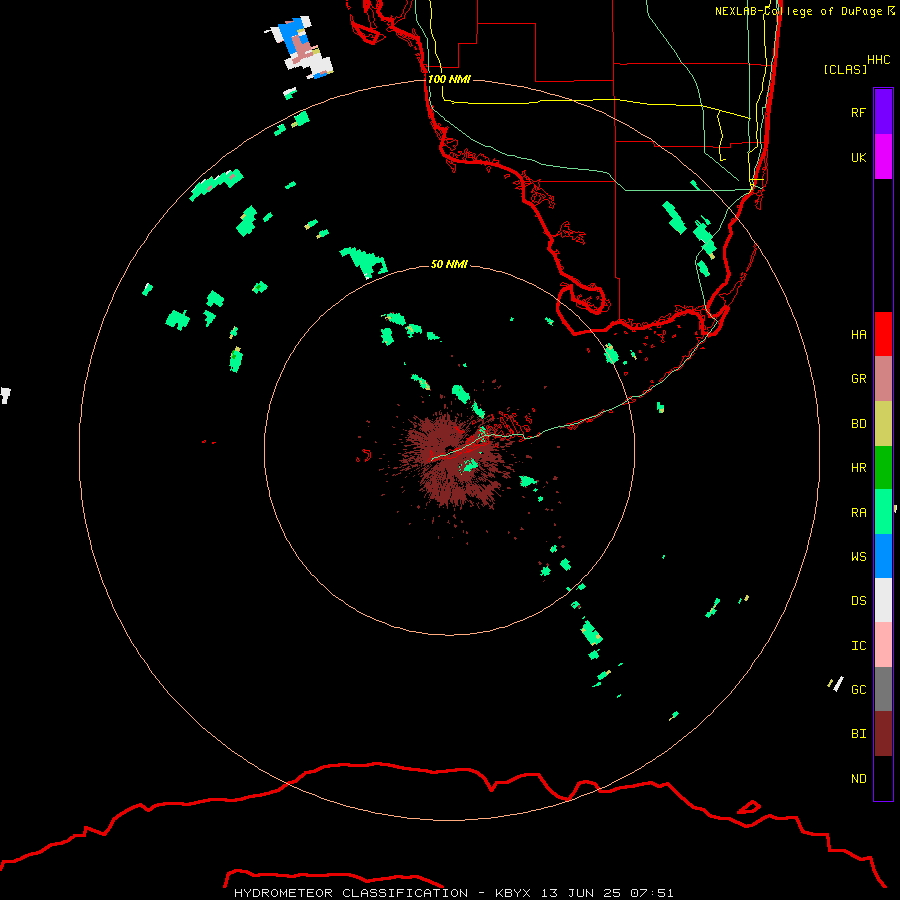Click the NEXLAB-College of DuPage credit text
Viewport: 900px width, 900px height.
coord(804,11)
